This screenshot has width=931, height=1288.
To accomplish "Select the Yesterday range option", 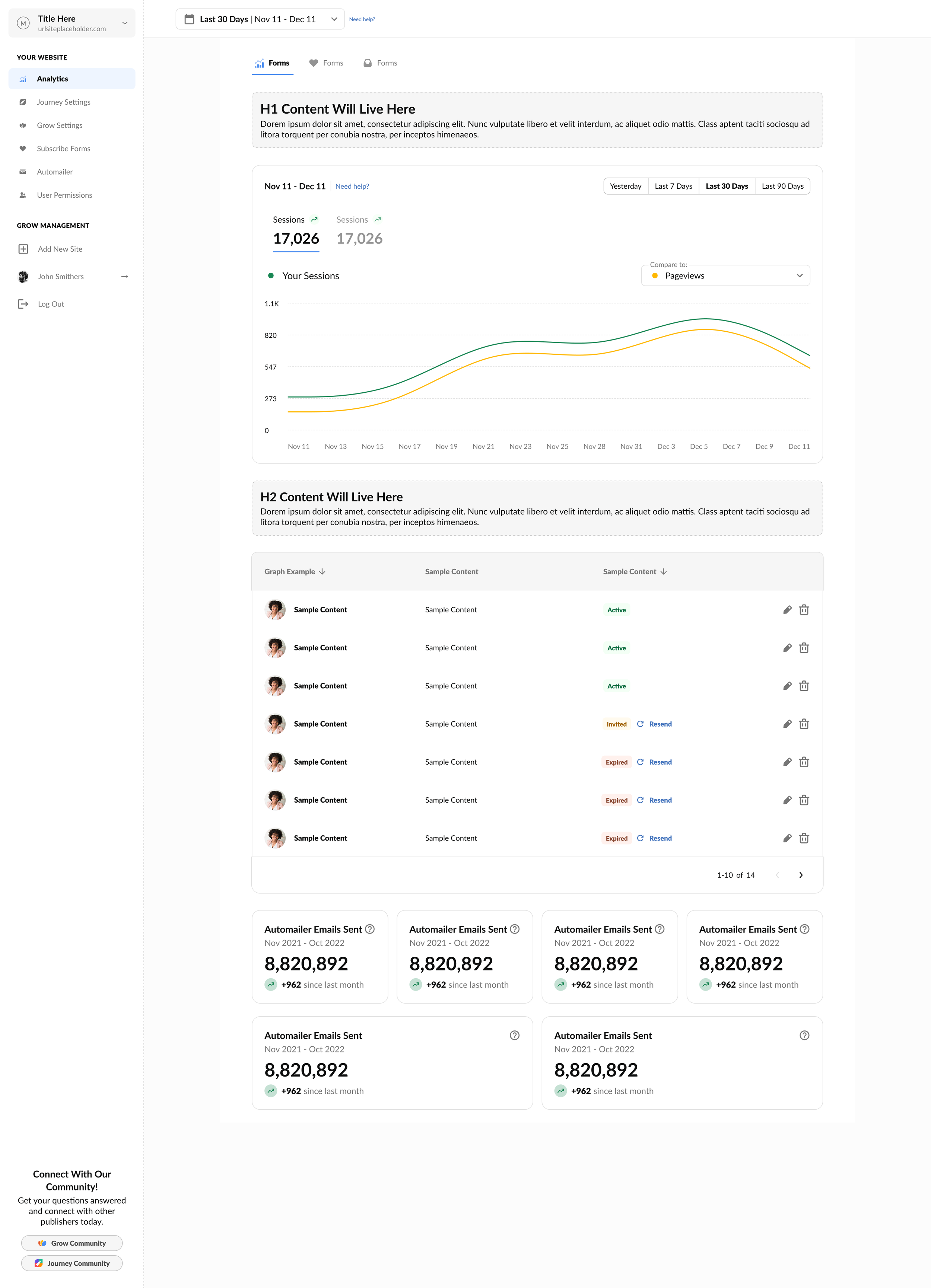I will point(625,186).
